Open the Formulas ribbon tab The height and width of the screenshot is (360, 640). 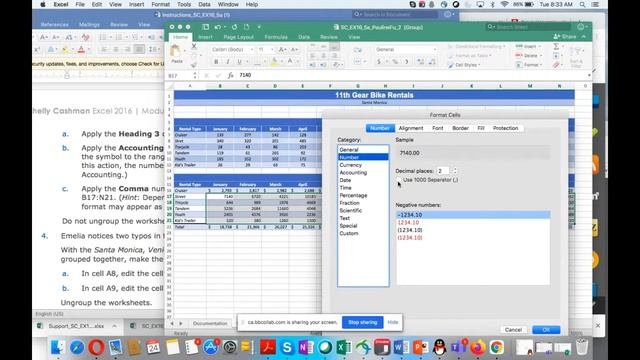[x=276, y=37]
